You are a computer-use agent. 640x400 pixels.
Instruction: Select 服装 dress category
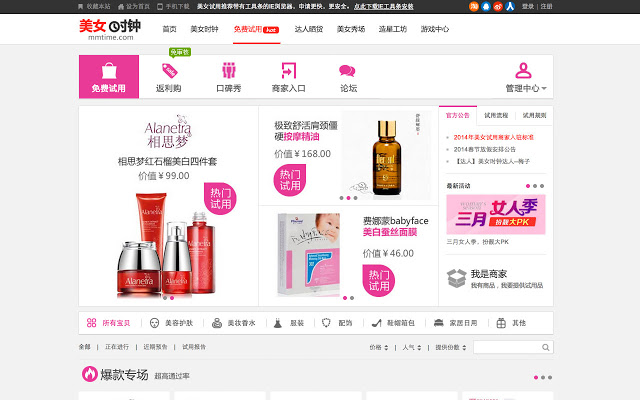point(289,323)
